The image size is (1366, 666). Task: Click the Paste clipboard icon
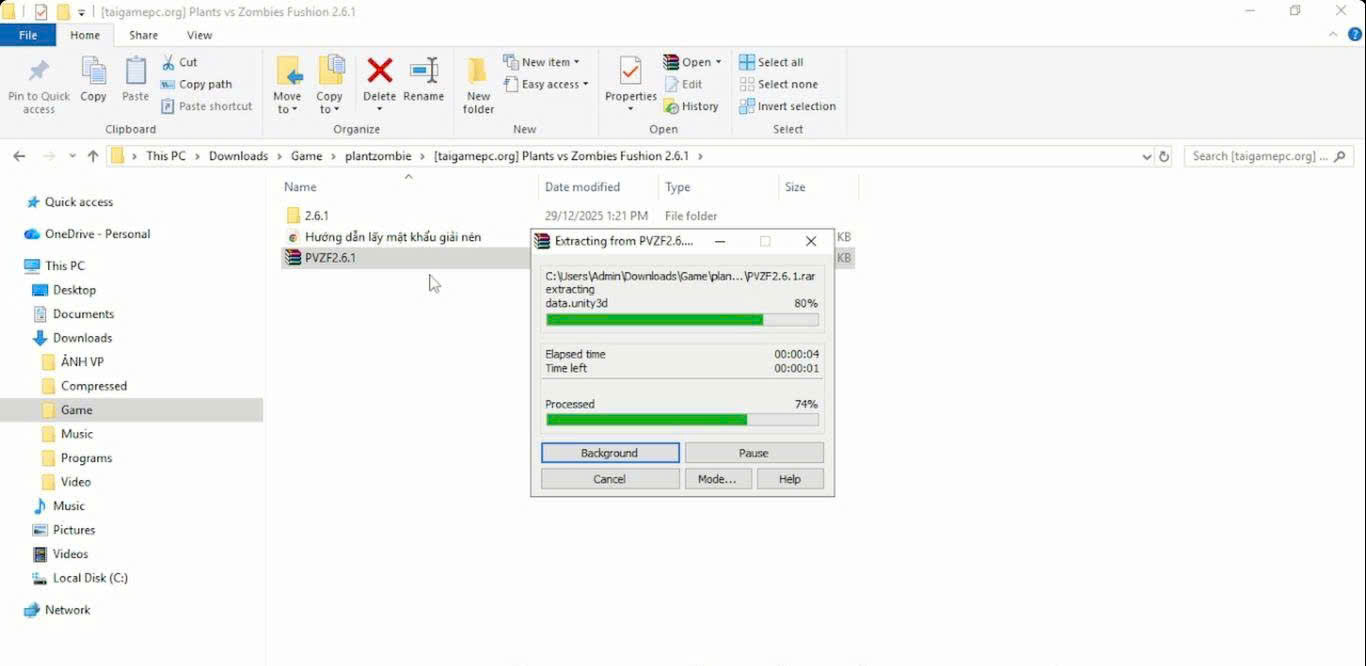point(135,71)
